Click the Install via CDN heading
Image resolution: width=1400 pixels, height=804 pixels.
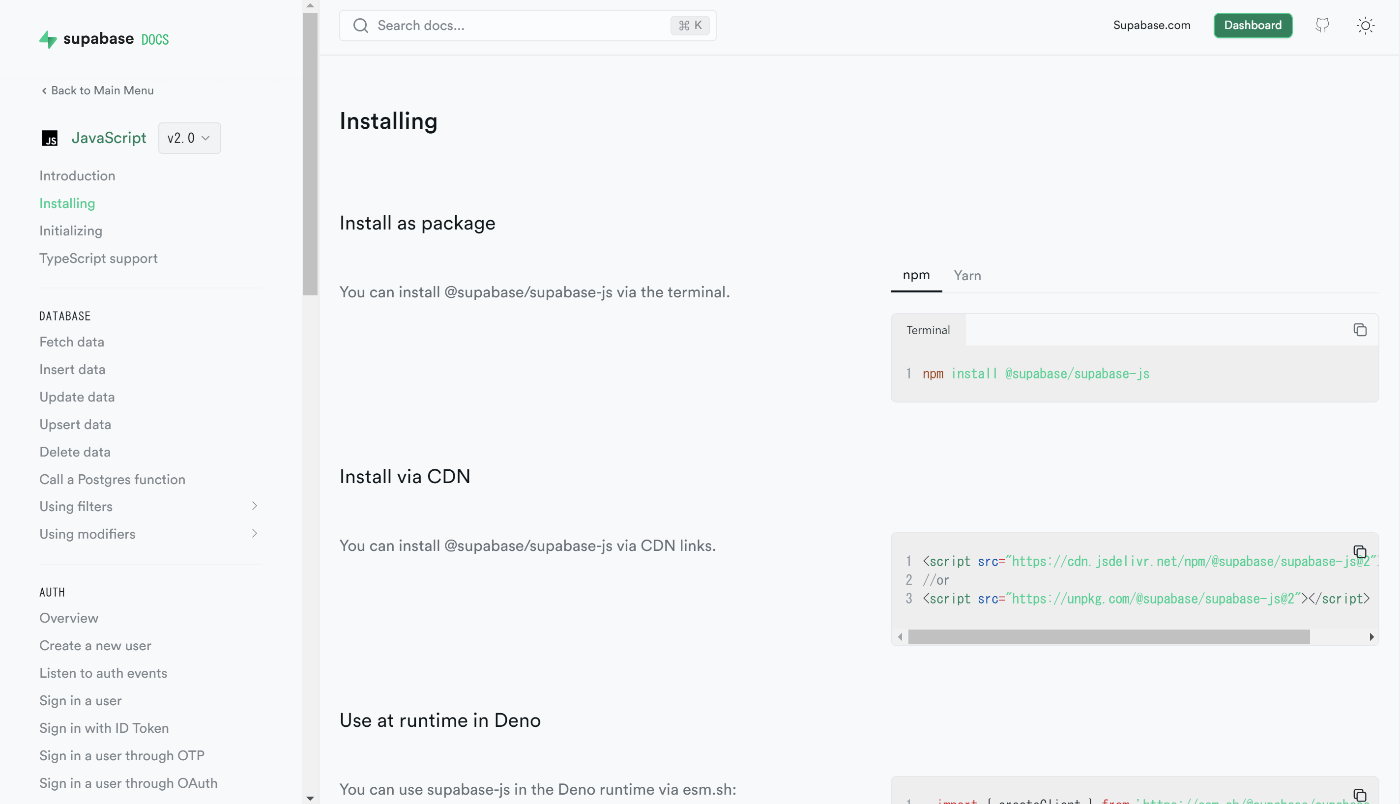click(405, 477)
